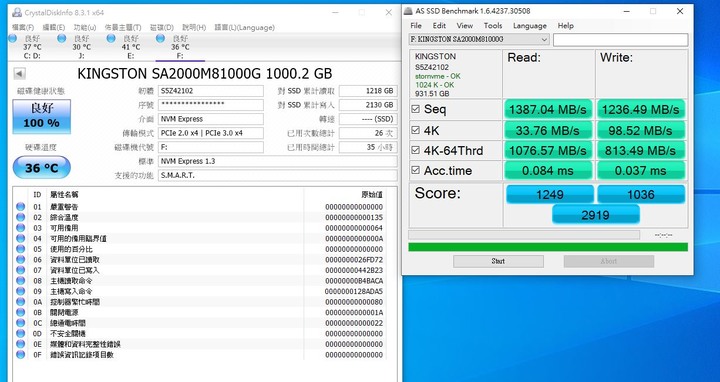Click the status icon for attribute 06

(x=21, y=259)
